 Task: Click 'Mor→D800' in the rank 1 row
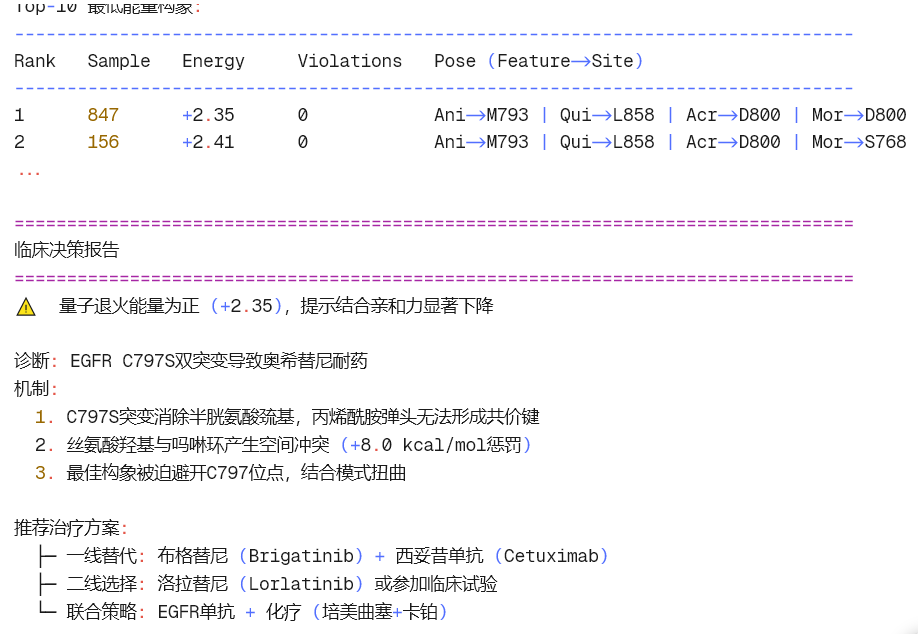(859, 115)
